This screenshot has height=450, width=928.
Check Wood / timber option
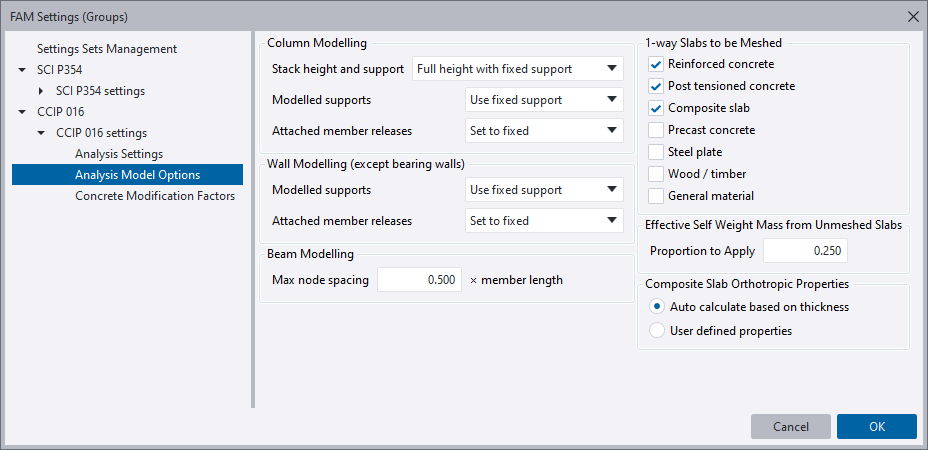pyautogui.click(x=656, y=174)
